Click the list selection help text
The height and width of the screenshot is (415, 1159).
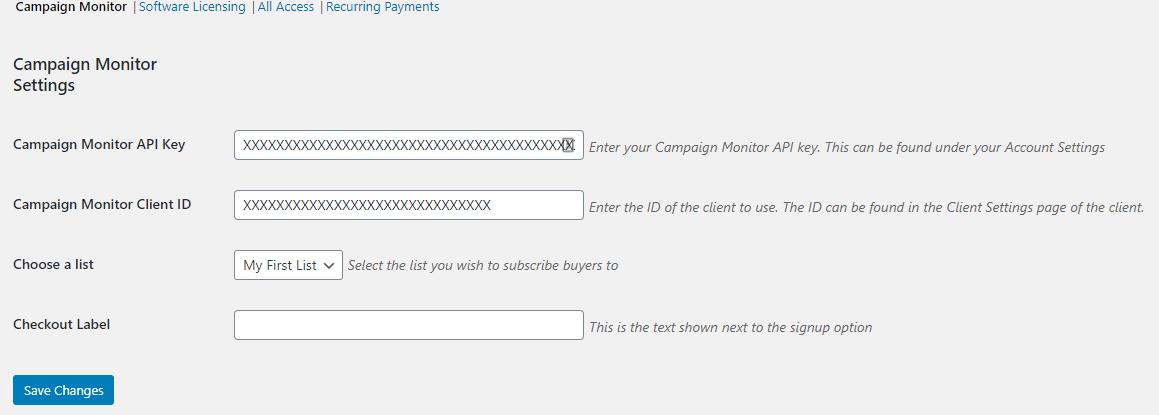point(482,266)
